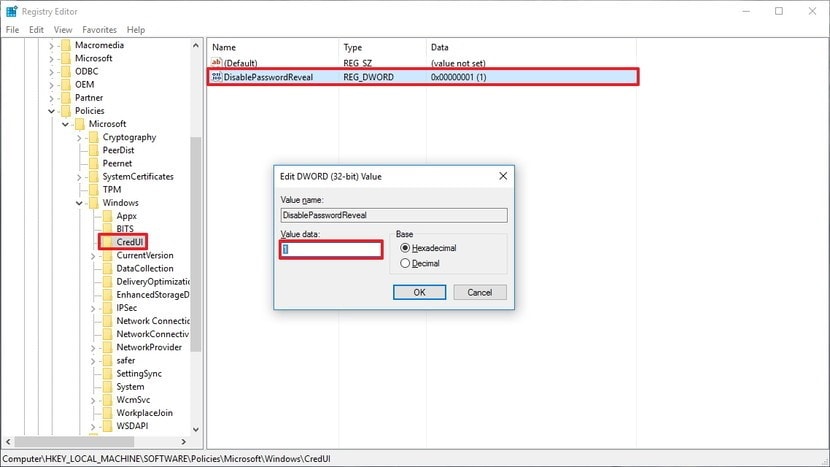Click the Cryptography folder icon

pos(94,137)
